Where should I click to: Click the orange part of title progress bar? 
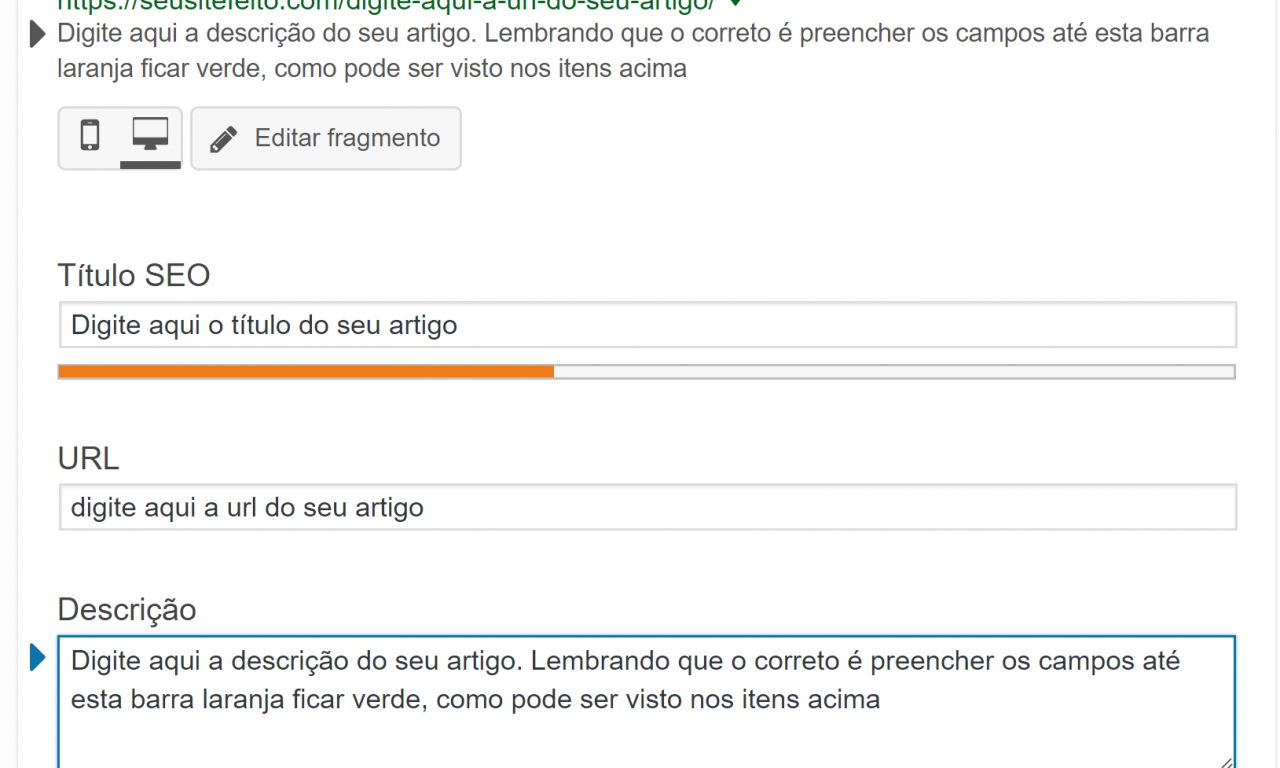coord(306,372)
